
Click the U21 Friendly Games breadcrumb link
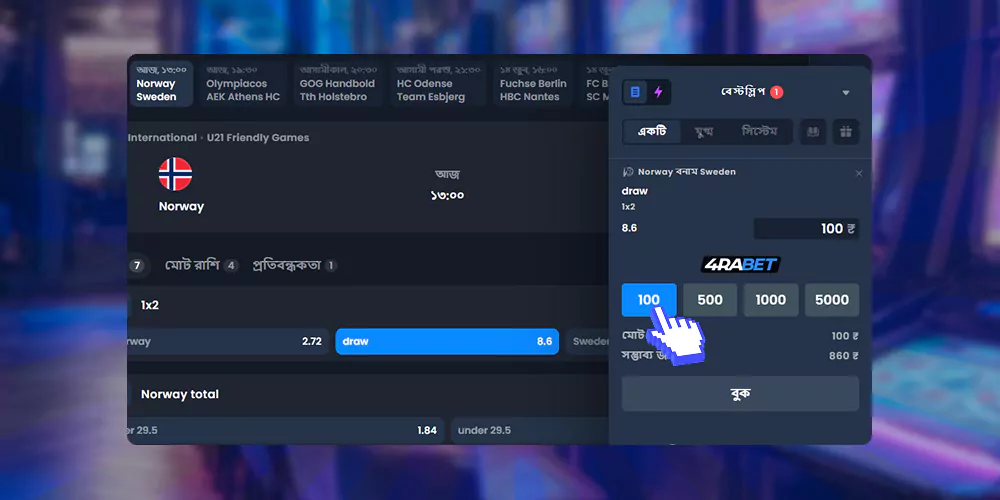coord(258,138)
